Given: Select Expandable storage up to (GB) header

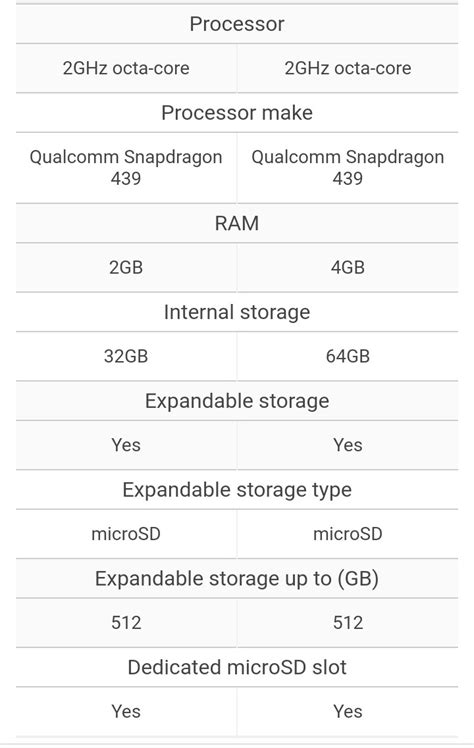Looking at the screenshot, I should coord(237,578).
